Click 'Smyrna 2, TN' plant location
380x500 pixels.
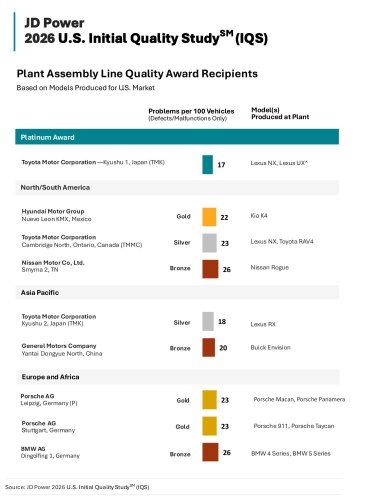pos(40,270)
